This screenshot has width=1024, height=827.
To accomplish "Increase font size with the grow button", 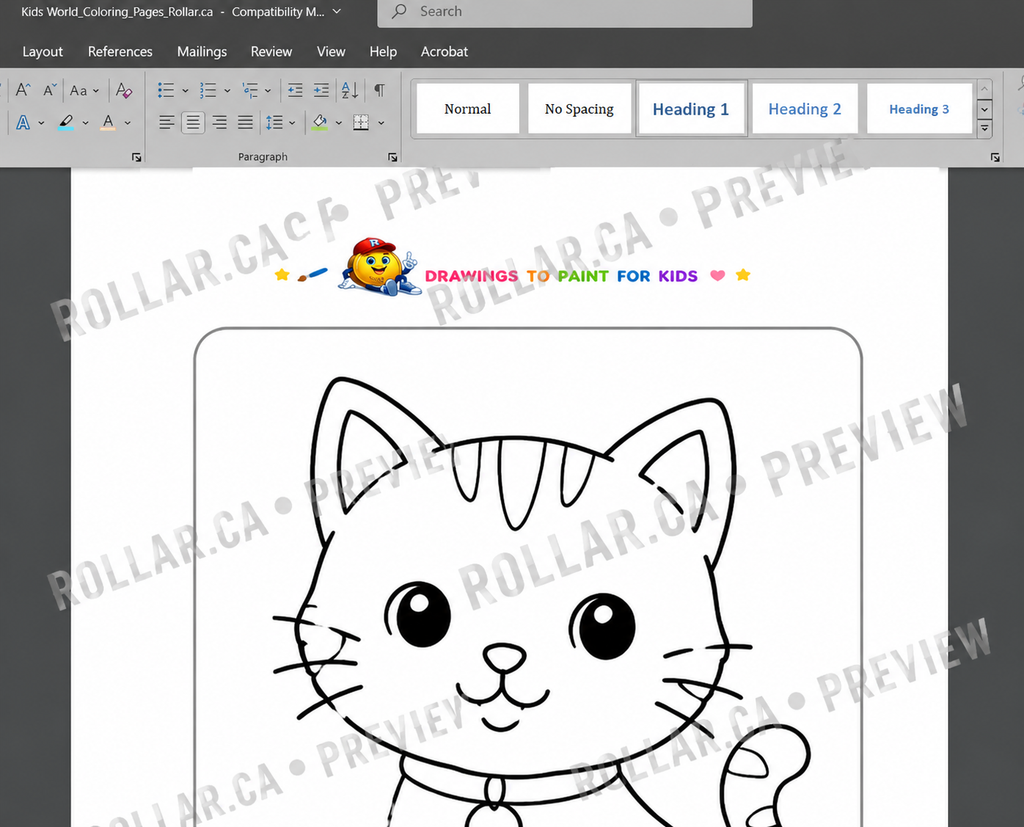I will tap(23, 90).
